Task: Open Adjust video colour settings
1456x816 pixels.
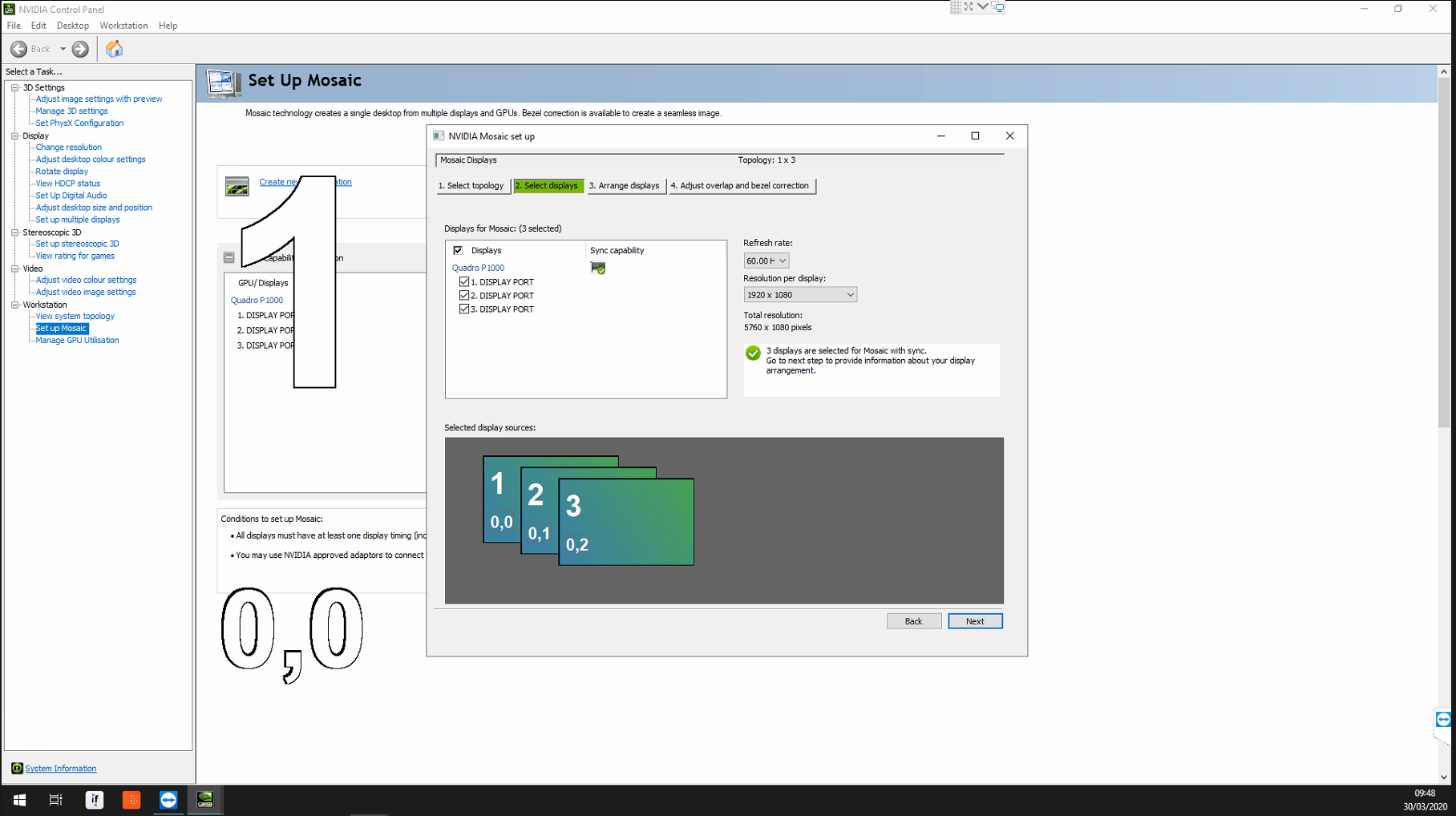Action: click(x=86, y=280)
